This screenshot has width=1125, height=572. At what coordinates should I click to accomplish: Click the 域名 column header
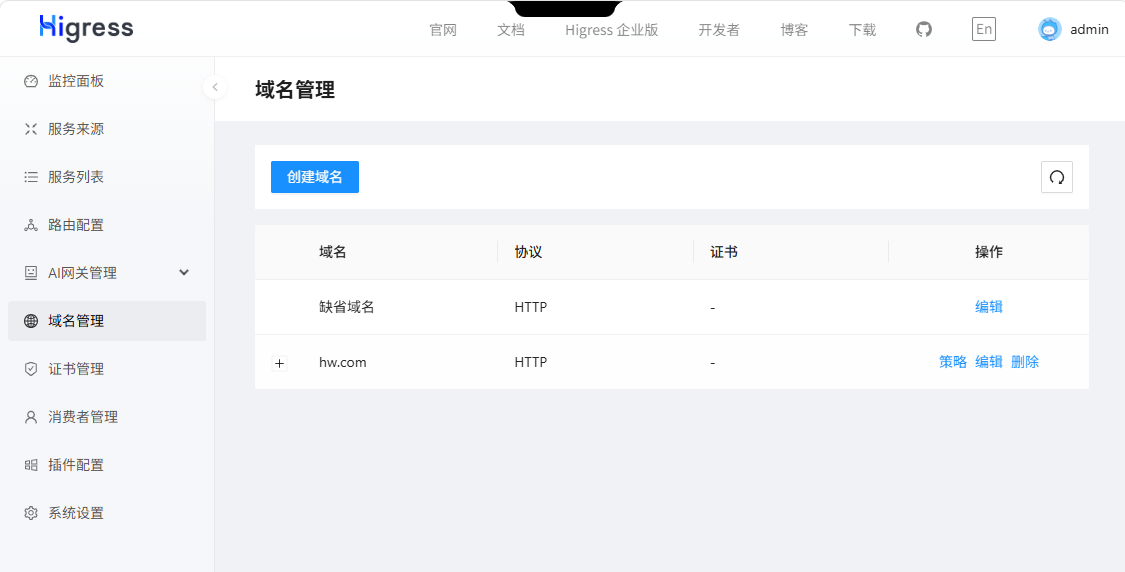pyautogui.click(x=333, y=252)
